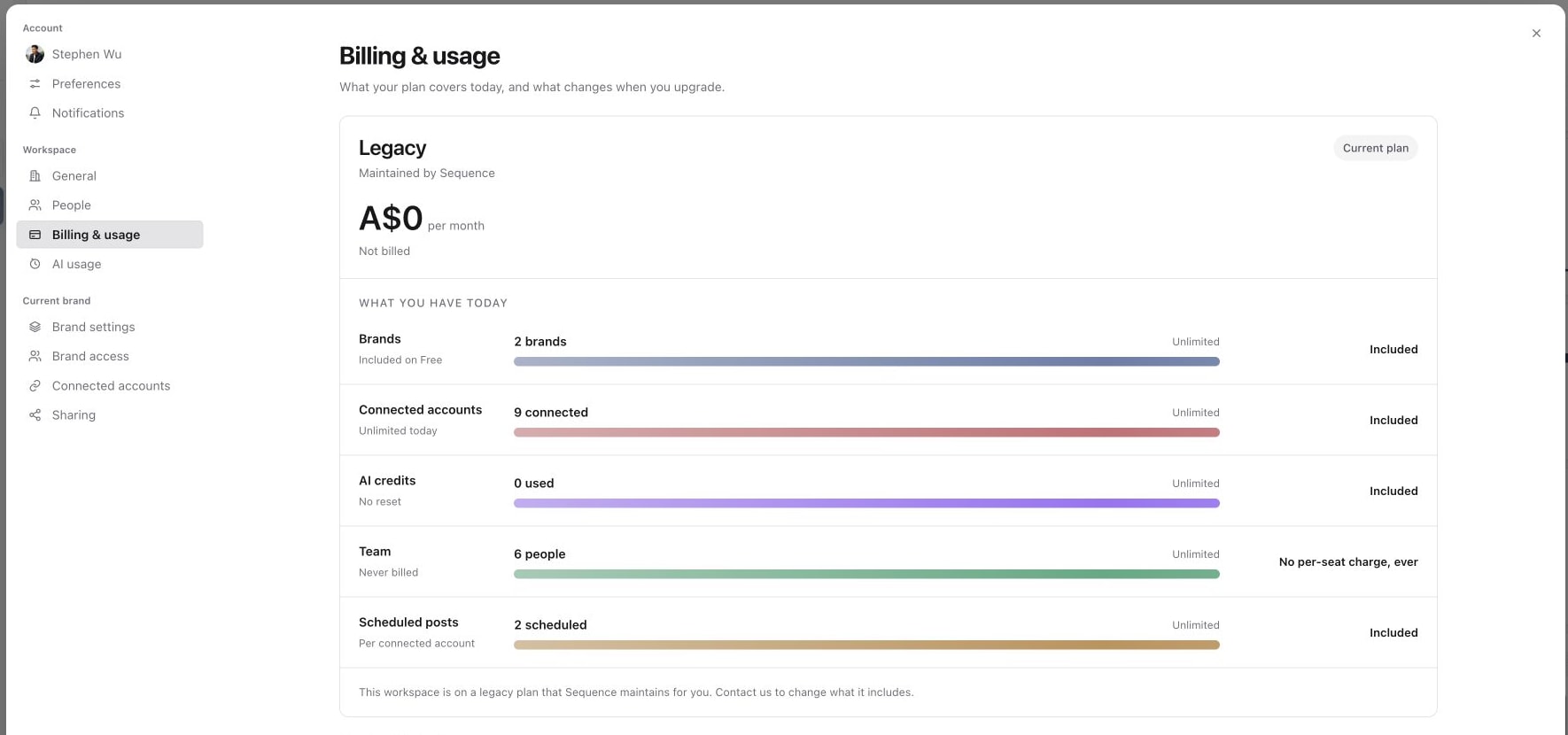1568x735 pixels.
Task: Click the Connected accounts red progress bar
Action: tap(866, 432)
